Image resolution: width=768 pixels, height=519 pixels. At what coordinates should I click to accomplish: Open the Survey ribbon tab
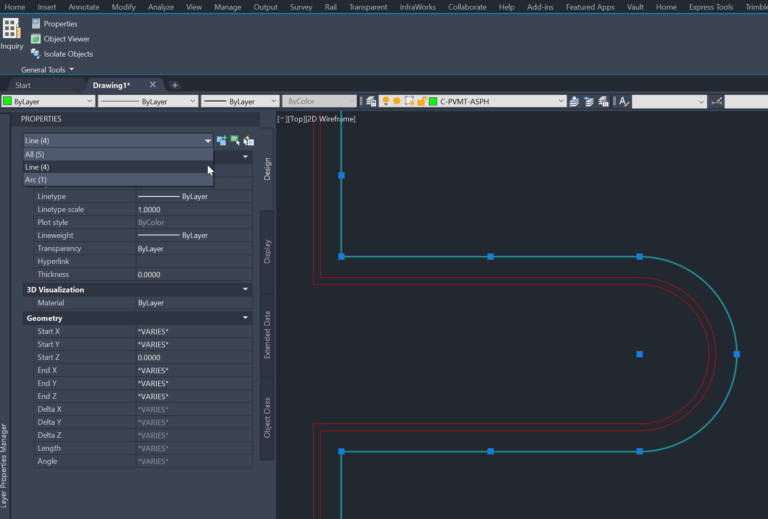301,7
